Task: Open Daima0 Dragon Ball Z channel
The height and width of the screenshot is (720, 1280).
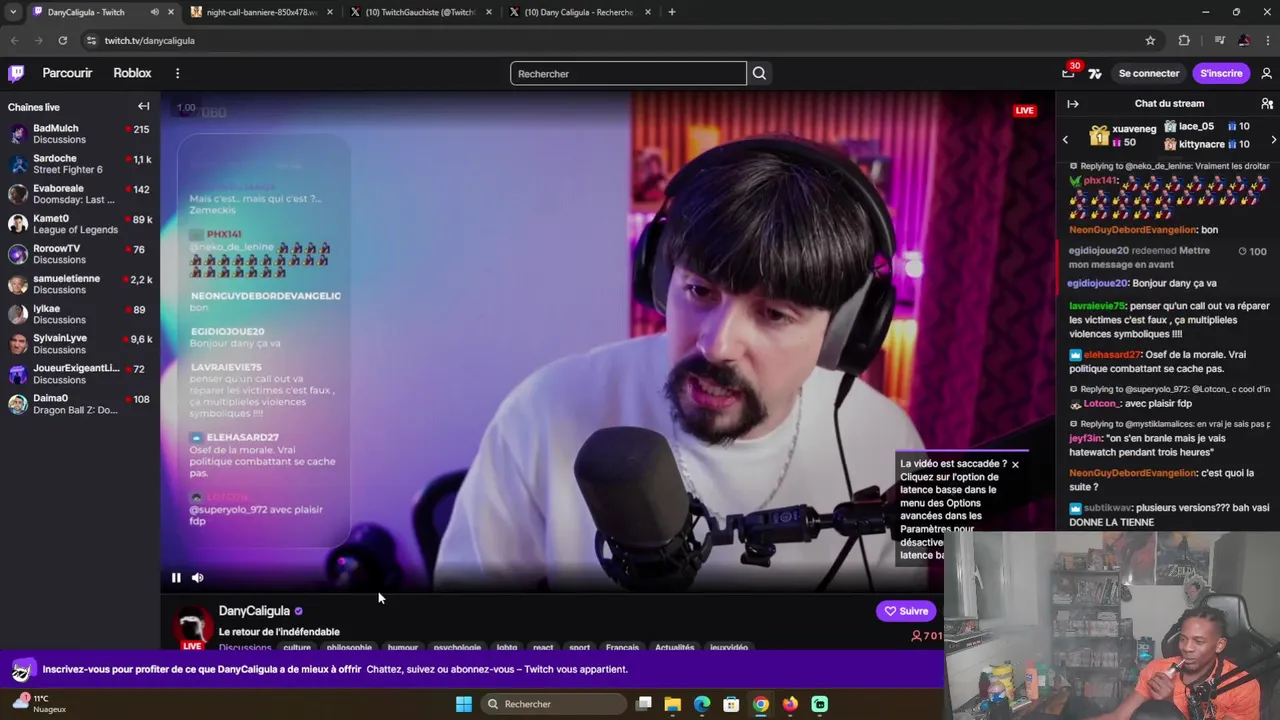Action: (x=79, y=404)
